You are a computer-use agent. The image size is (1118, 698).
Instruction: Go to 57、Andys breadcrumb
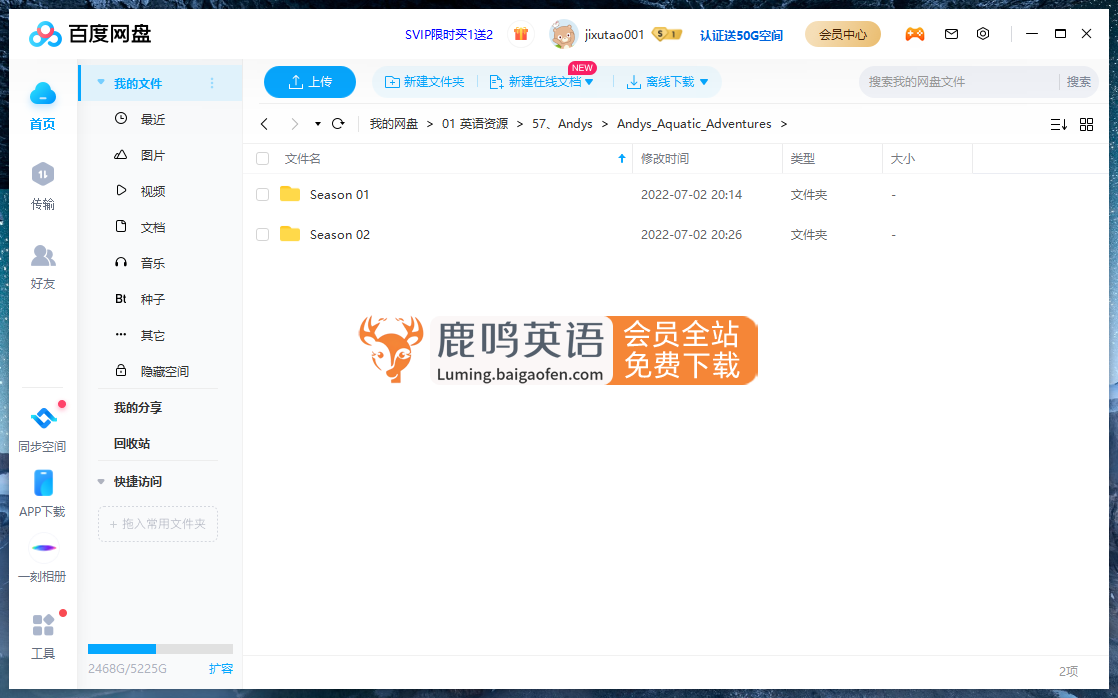point(562,124)
